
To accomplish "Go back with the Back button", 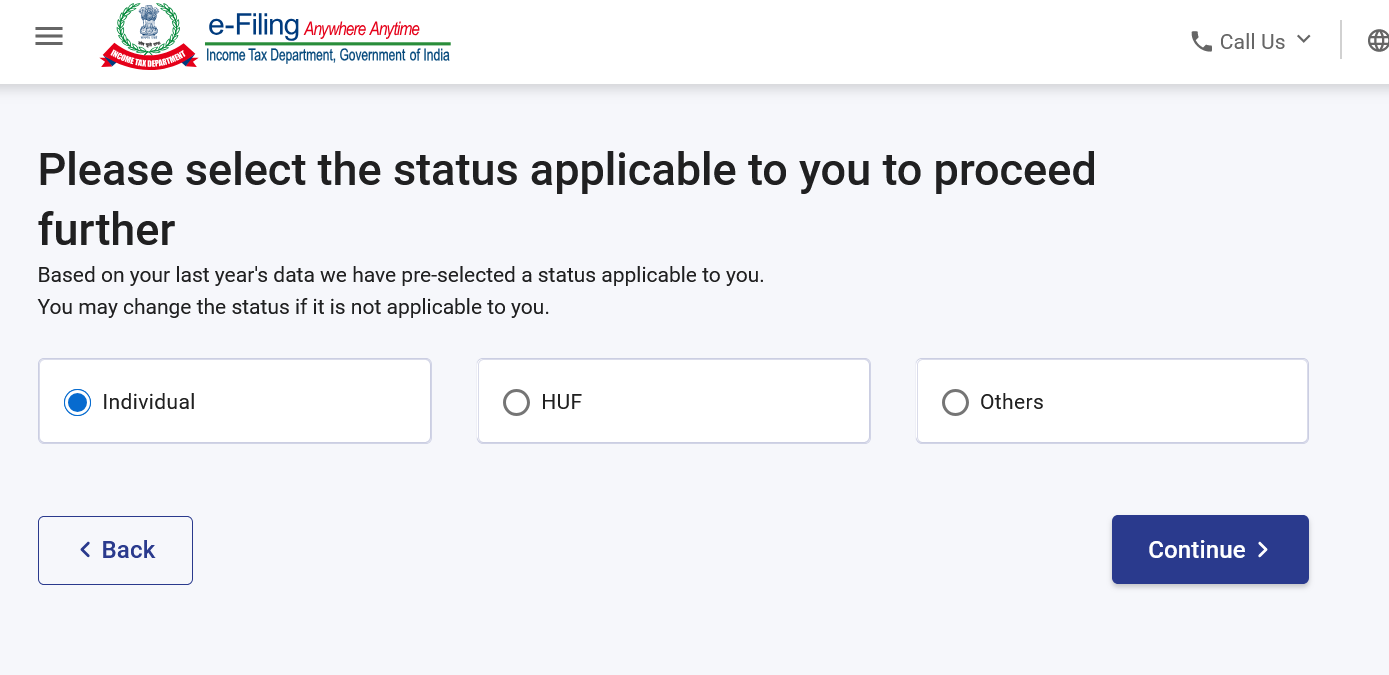I will [x=115, y=550].
